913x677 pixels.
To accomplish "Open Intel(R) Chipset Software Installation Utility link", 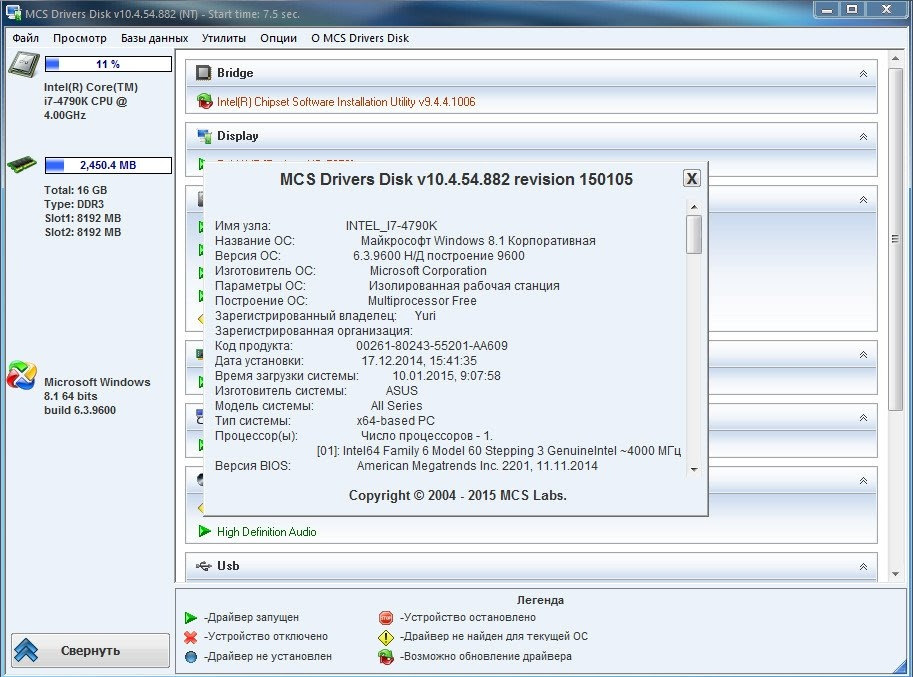I will coord(346,102).
